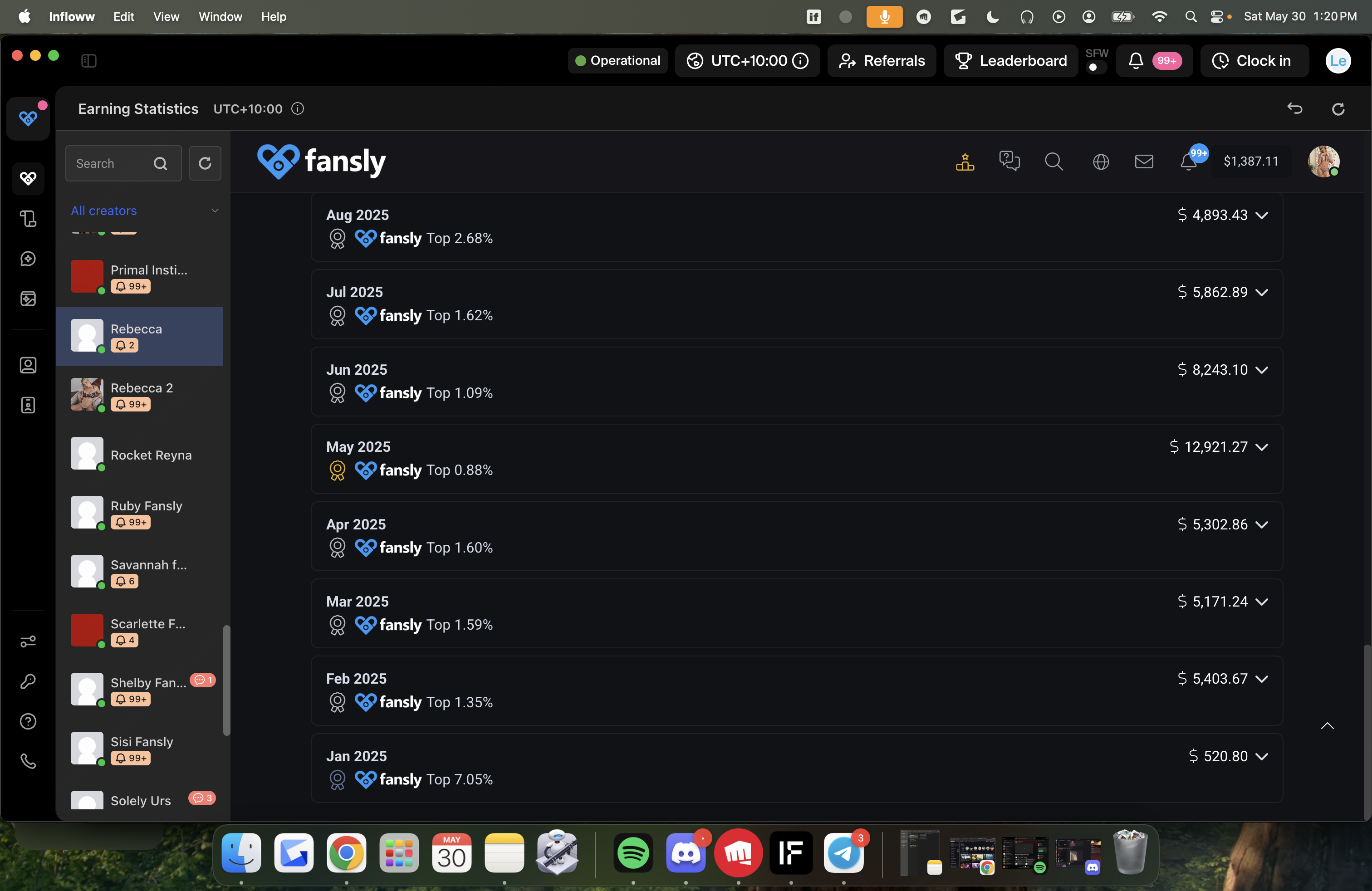Open the Leaderboard button
The height and width of the screenshot is (891, 1372).
[1010, 60]
